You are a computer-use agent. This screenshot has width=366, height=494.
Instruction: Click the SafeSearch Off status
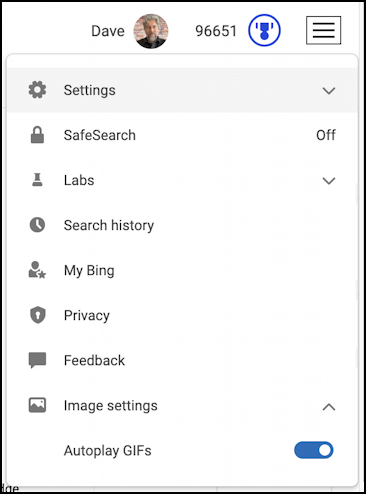pos(326,135)
